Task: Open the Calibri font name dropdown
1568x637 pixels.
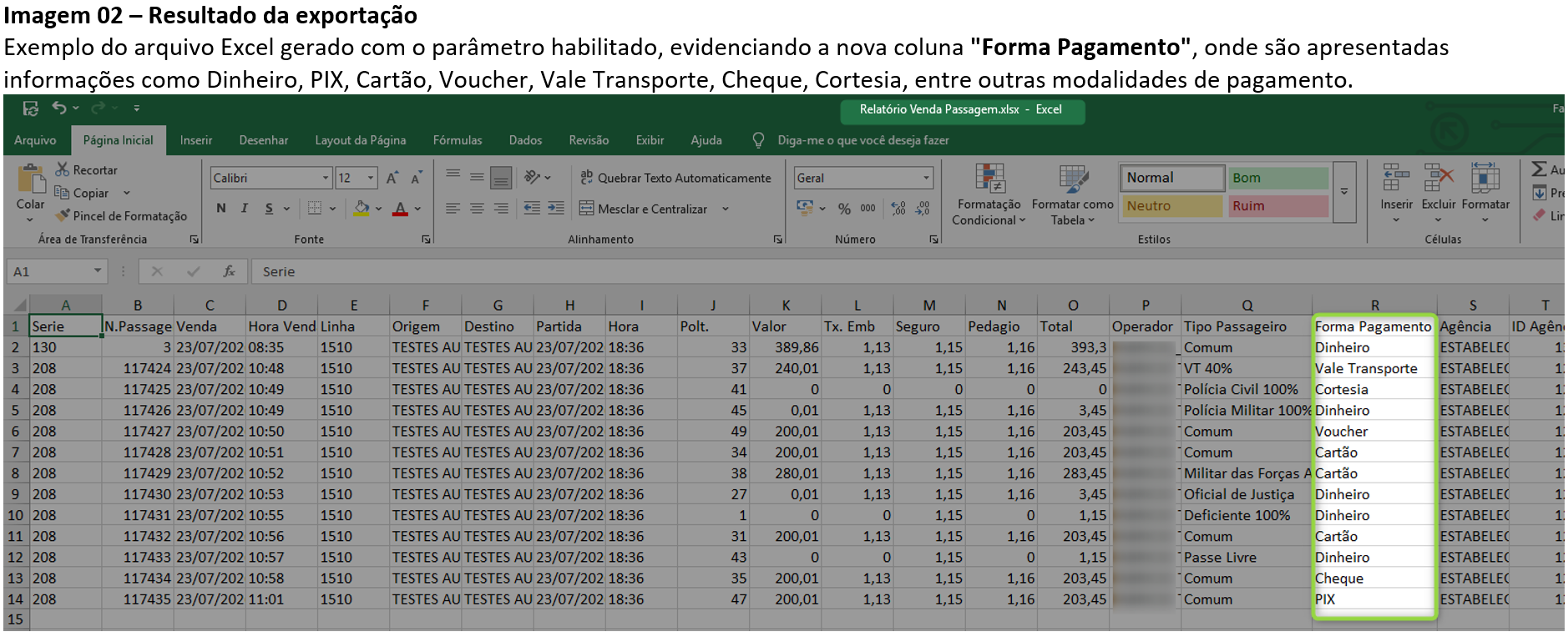Action: [326, 178]
